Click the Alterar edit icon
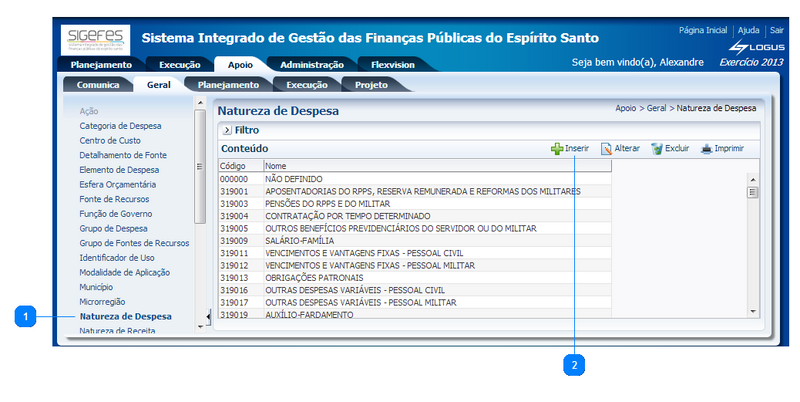This screenshot has width=800, height=402. click(606, 149)
